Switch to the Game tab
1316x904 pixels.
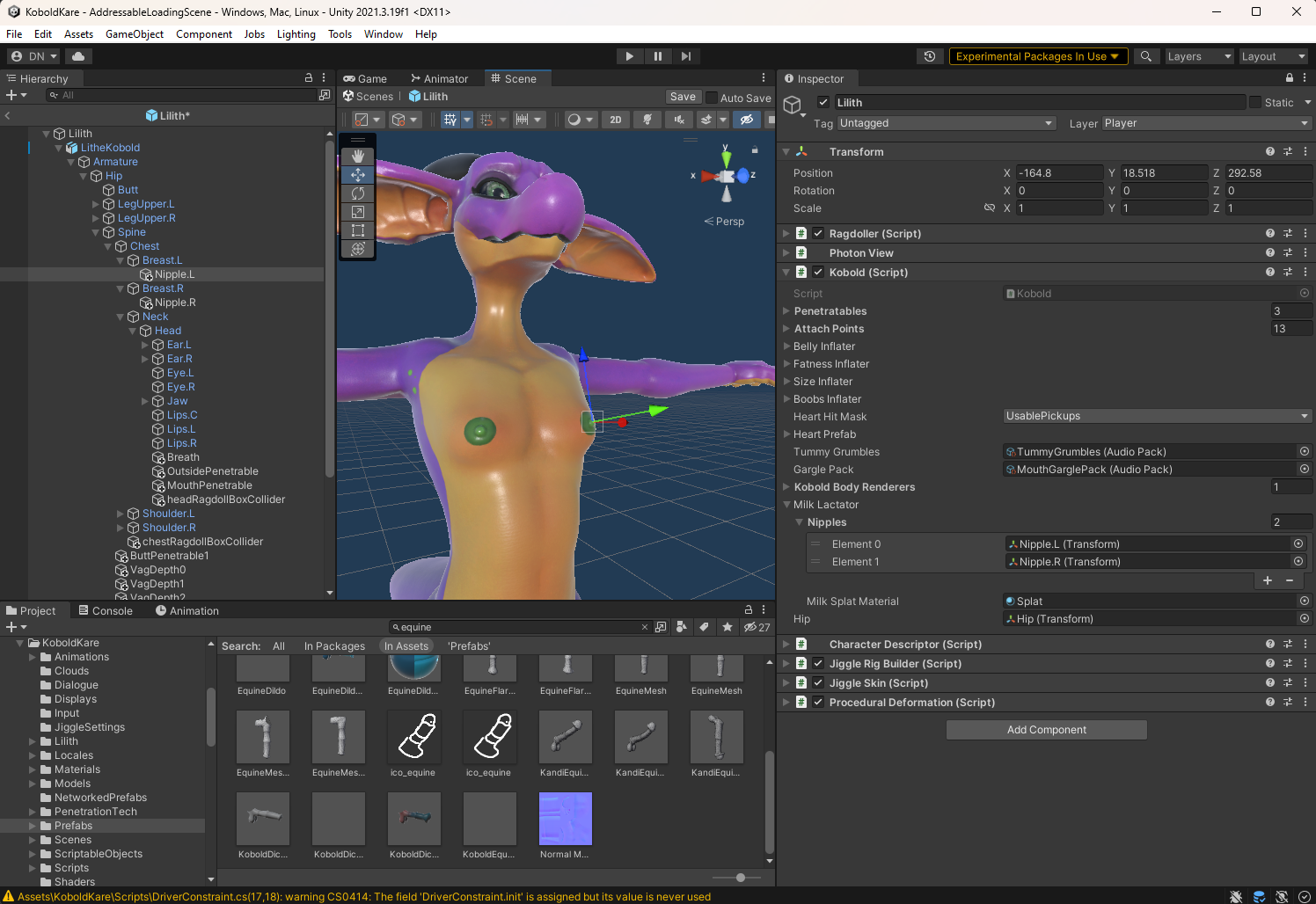365,79
